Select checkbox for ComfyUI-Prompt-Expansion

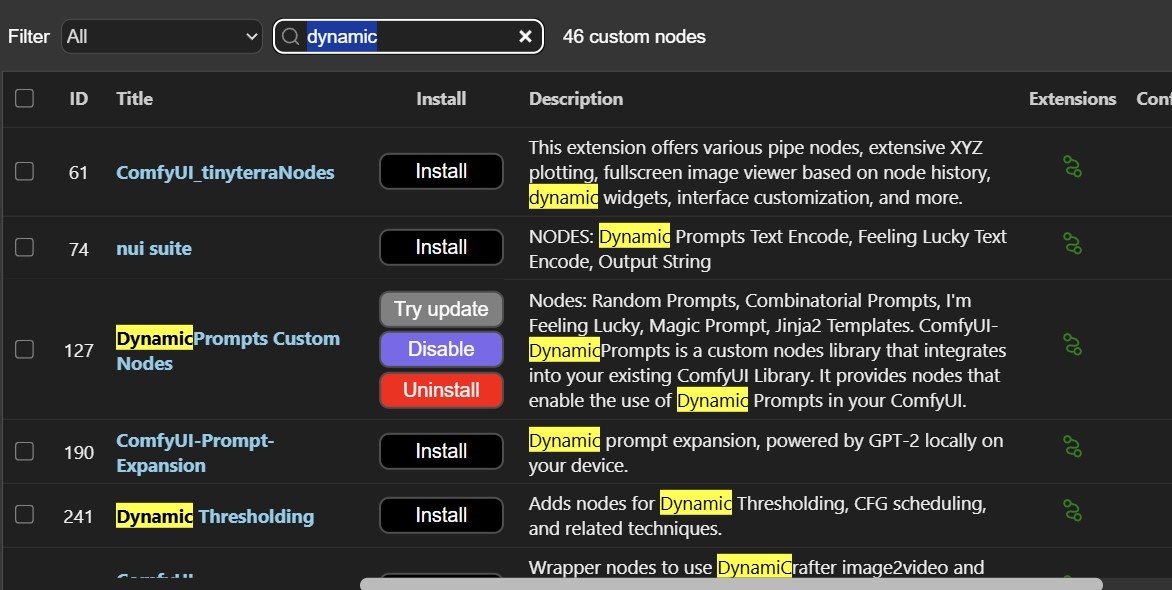pos(25,451)
